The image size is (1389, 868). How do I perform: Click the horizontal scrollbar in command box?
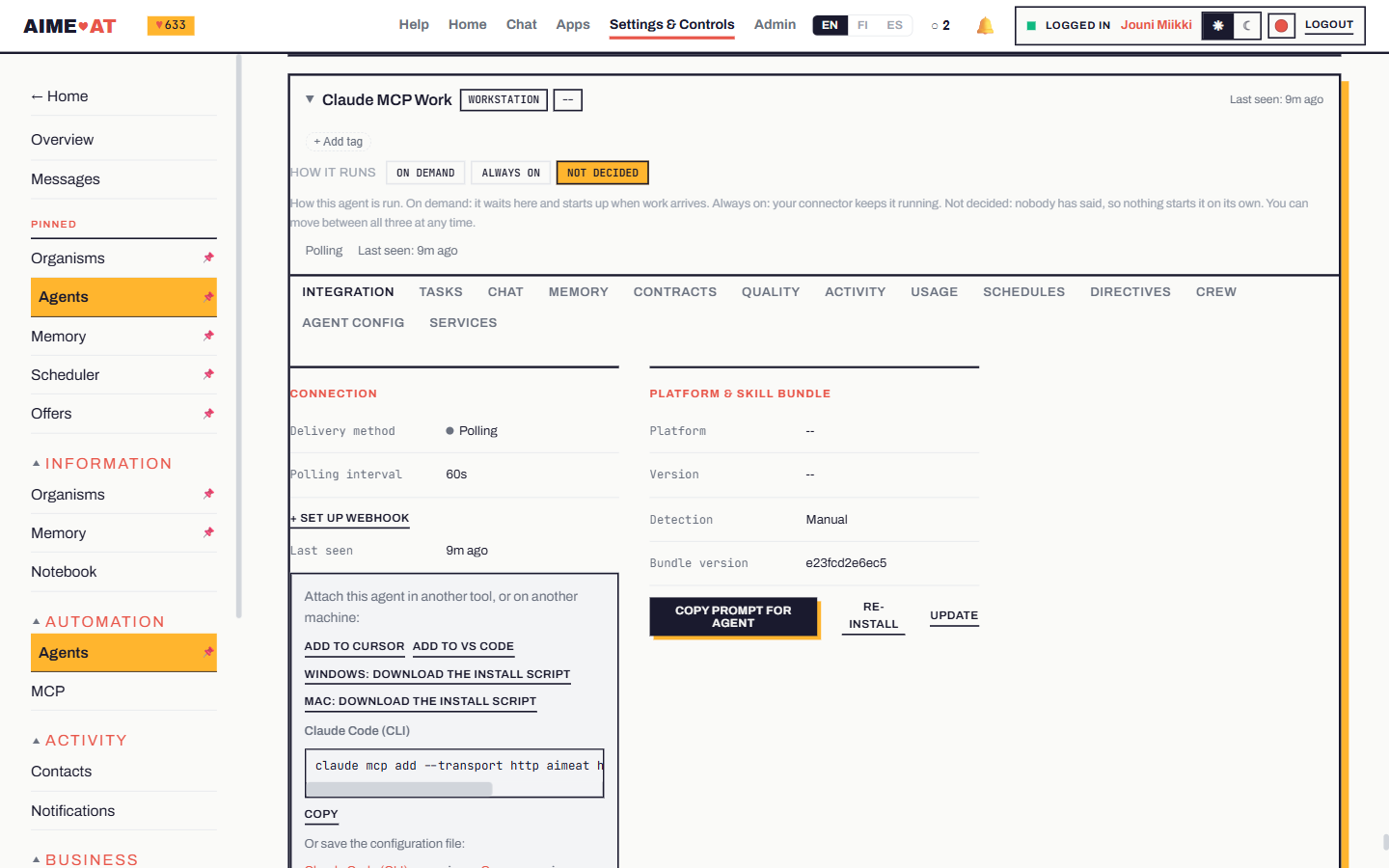tap(399, 789)
